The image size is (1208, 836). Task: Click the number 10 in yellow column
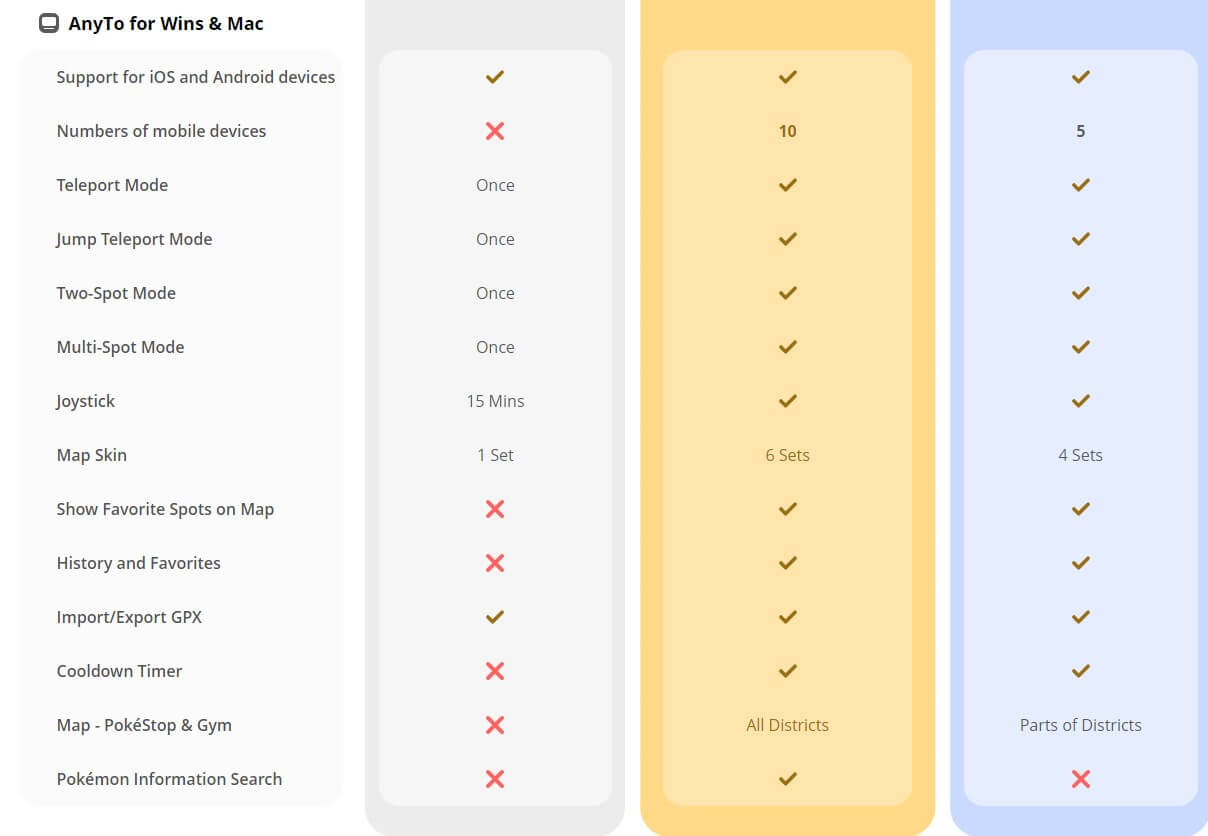click(787, 131)
